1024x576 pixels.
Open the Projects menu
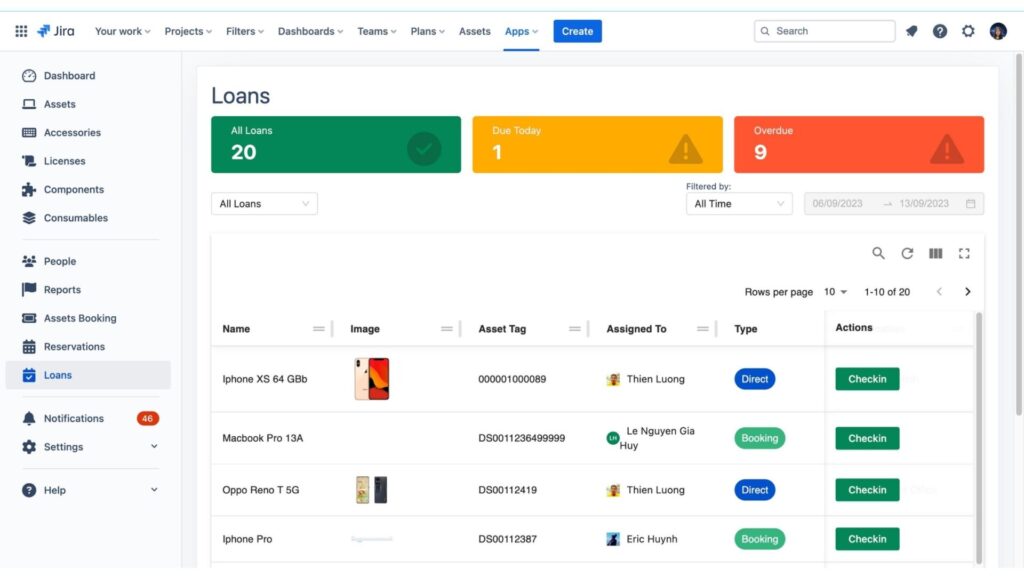tap(187, 31)
